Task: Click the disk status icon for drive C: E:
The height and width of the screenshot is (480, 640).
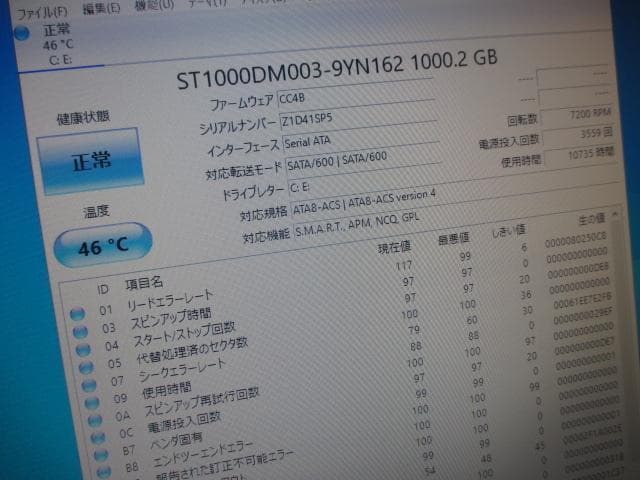Action: click(x=22, y=34)
